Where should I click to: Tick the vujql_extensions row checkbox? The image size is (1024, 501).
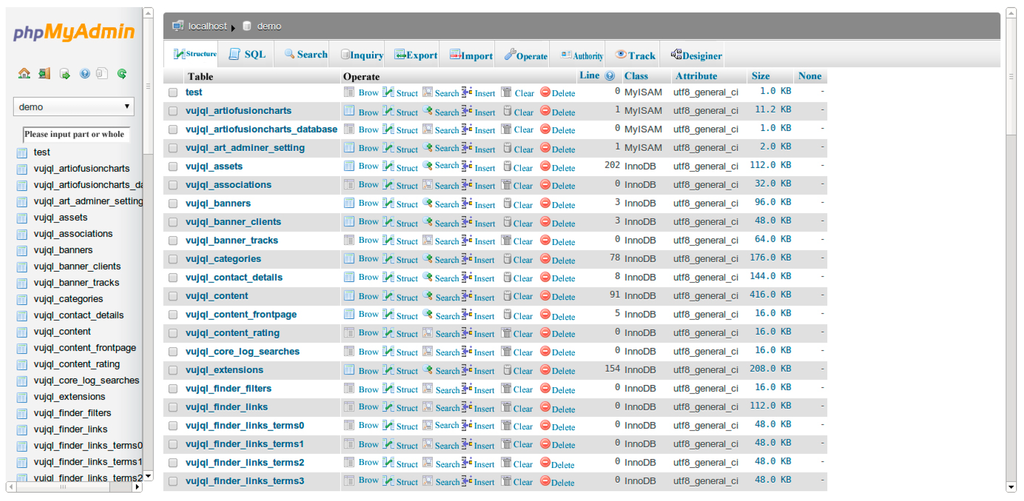pyautogui.click(x=173, y=370)
